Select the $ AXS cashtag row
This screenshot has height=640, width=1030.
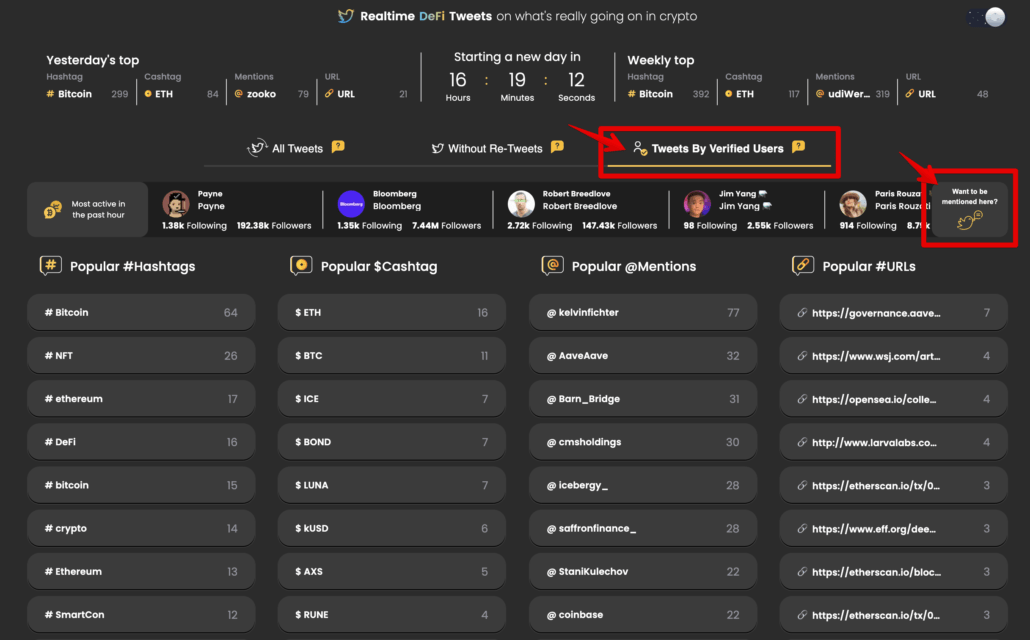tap(392, 572)
